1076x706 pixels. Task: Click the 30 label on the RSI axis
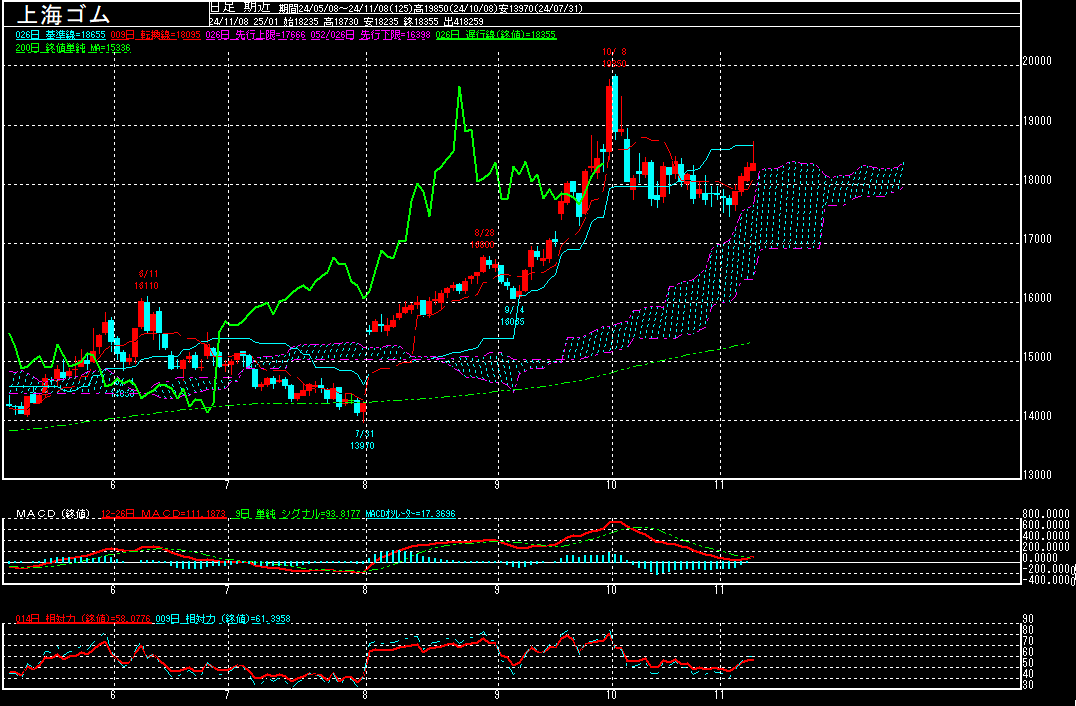[x=1028, y=685]
